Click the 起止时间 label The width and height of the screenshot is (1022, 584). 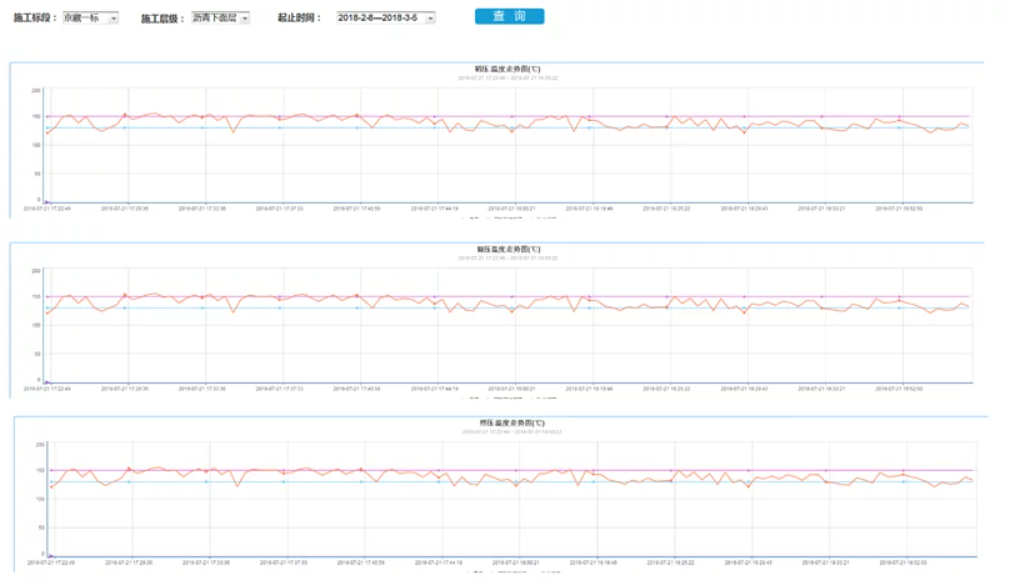point(299,18)
